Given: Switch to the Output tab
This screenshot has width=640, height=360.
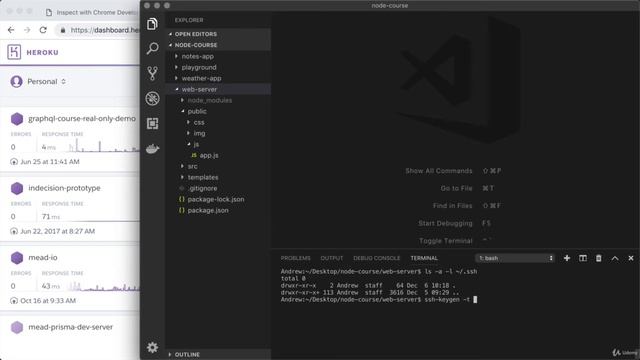Looking at the screenshot, I should tap(332, 258).
